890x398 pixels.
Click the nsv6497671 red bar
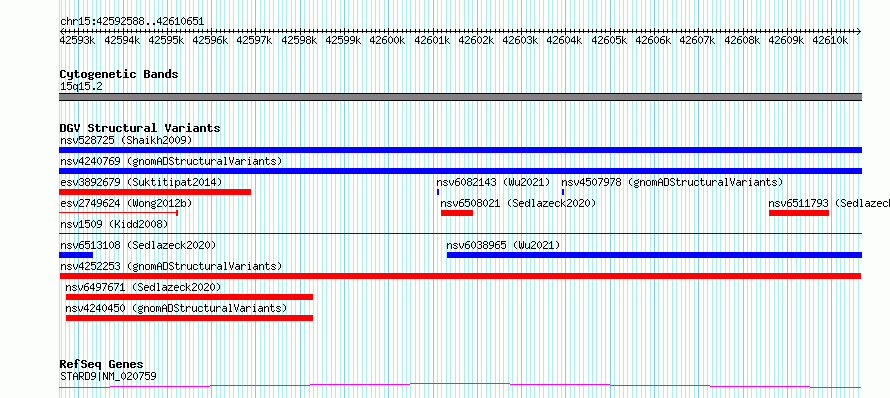click(x=189, y=297)
